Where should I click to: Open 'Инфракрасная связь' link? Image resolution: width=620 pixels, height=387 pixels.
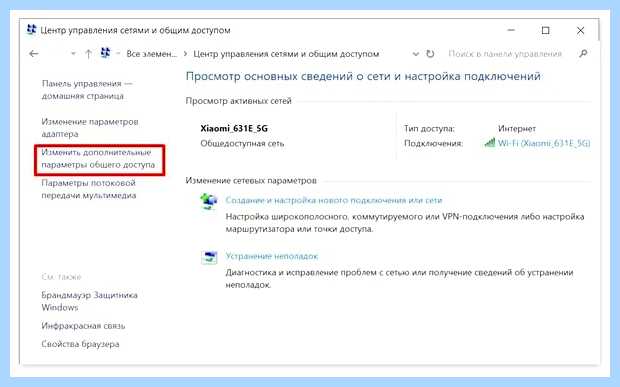click(x=83, y=326)
